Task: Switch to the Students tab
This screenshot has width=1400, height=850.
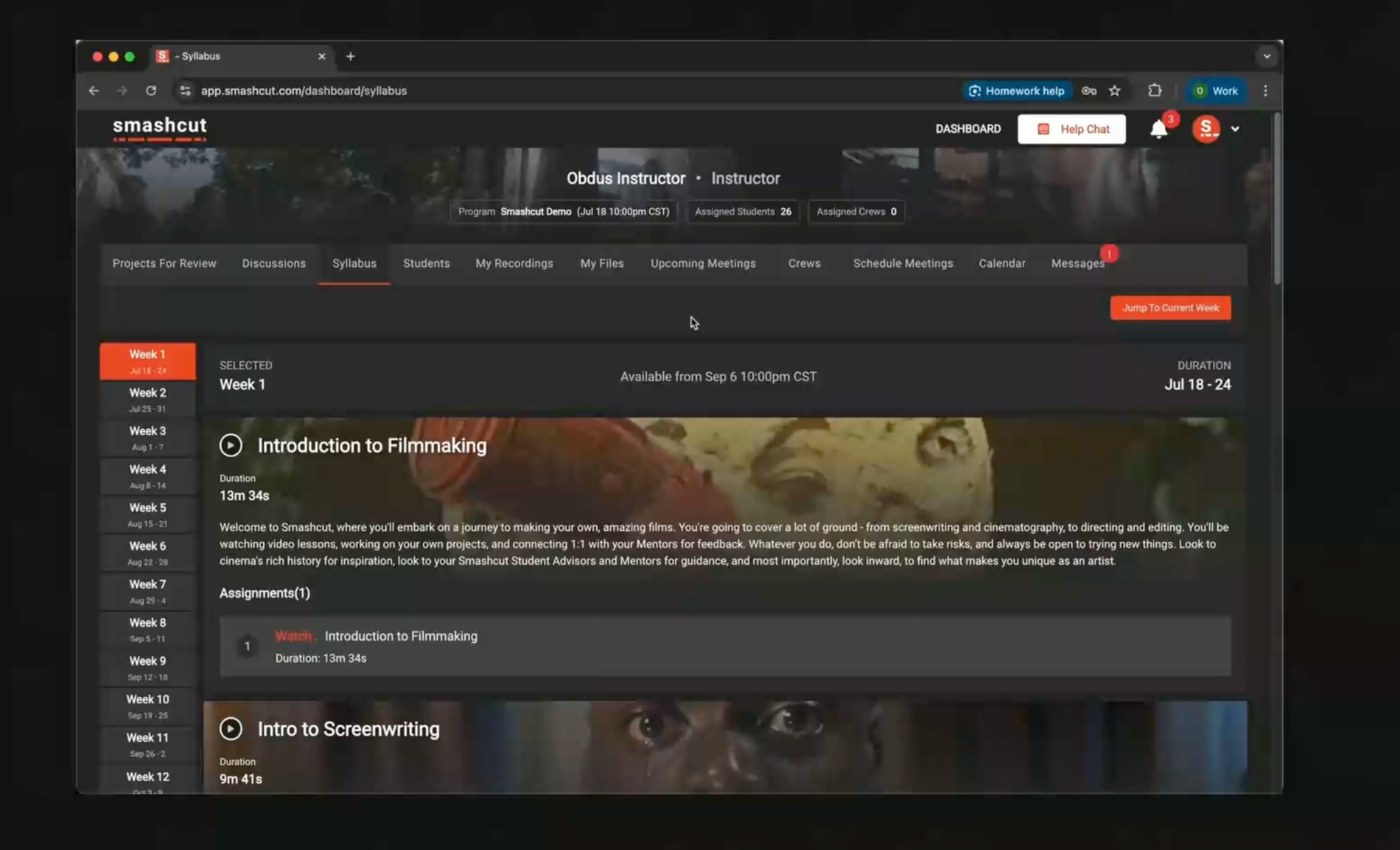Action: point(426,263)
